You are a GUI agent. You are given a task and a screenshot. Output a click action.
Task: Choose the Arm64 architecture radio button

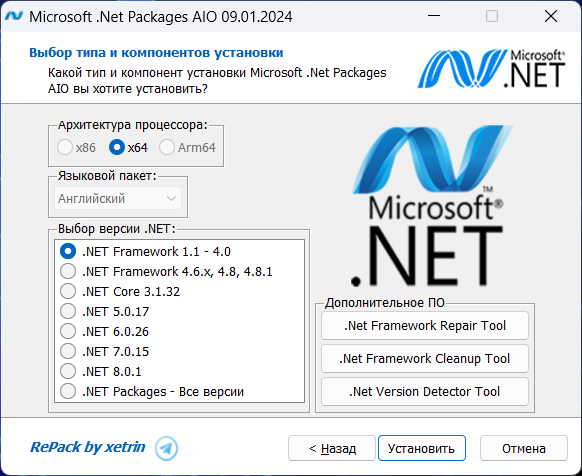[187, 147]
